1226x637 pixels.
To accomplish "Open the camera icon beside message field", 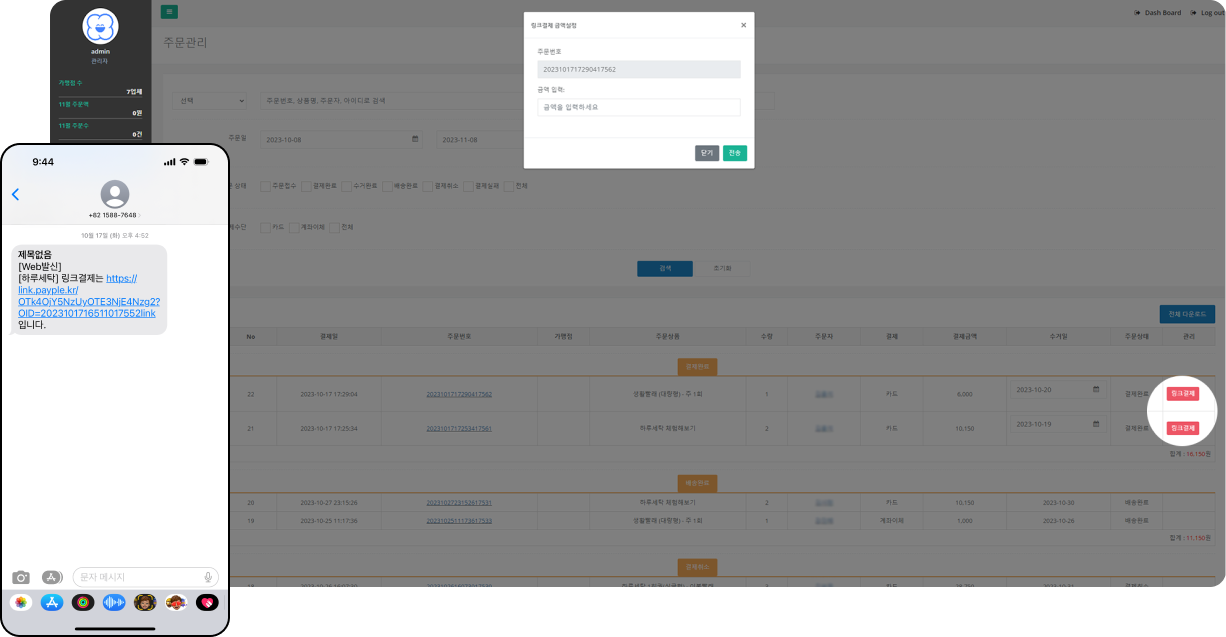I will pyautogui.click(x=21, y=577).
